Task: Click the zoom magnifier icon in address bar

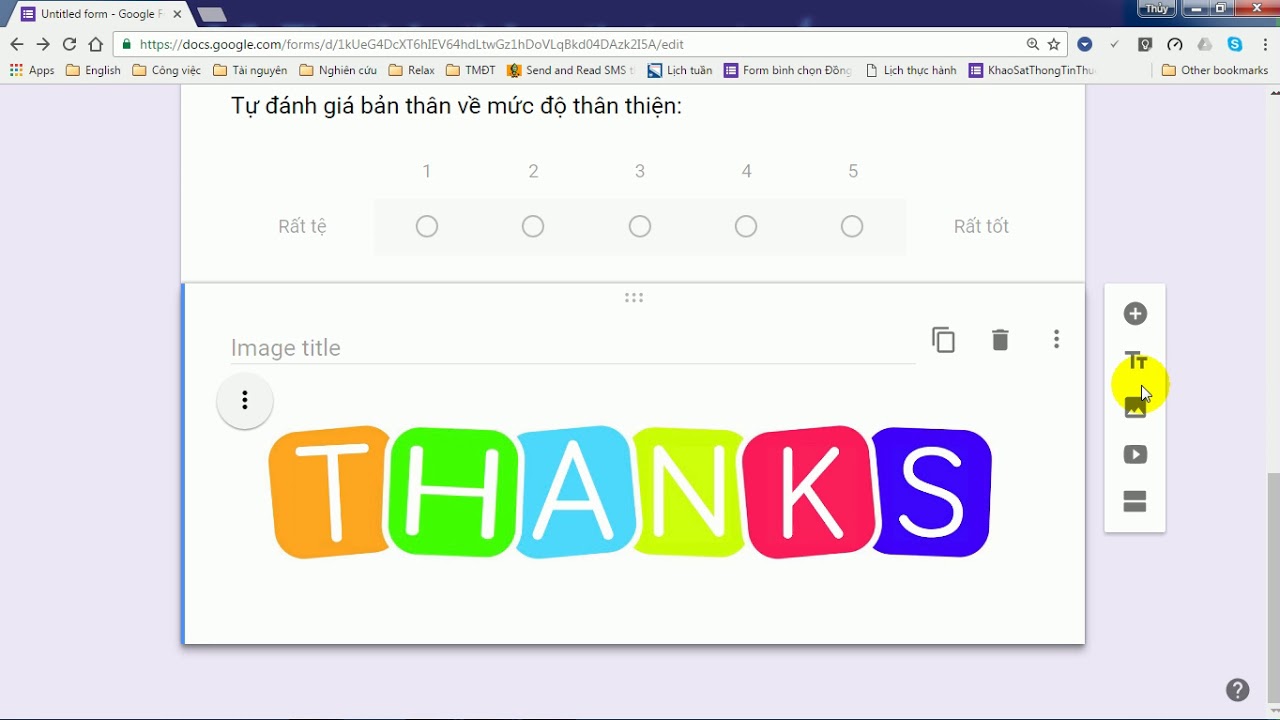Action: 1033,44
